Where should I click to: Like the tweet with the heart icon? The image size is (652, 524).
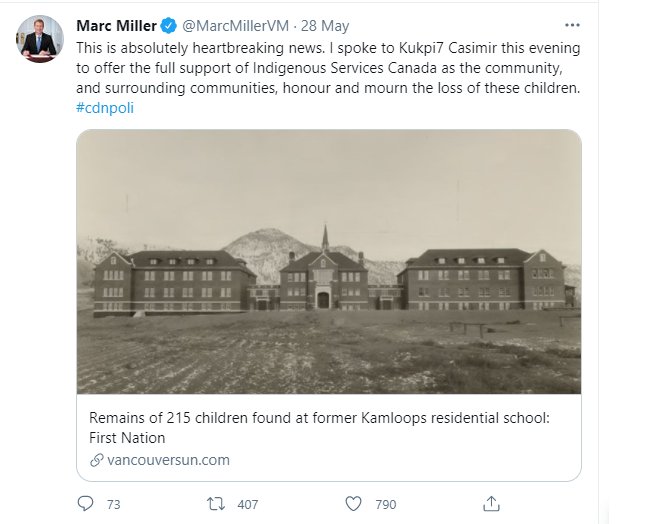point(353,504)
